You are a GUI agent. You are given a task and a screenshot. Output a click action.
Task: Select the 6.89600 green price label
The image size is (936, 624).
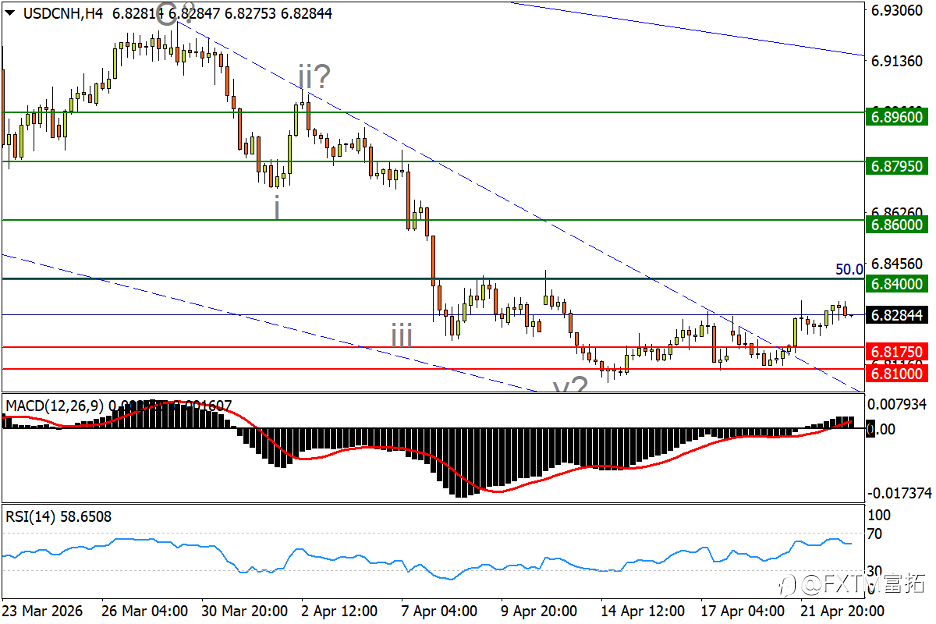[897, 117]
